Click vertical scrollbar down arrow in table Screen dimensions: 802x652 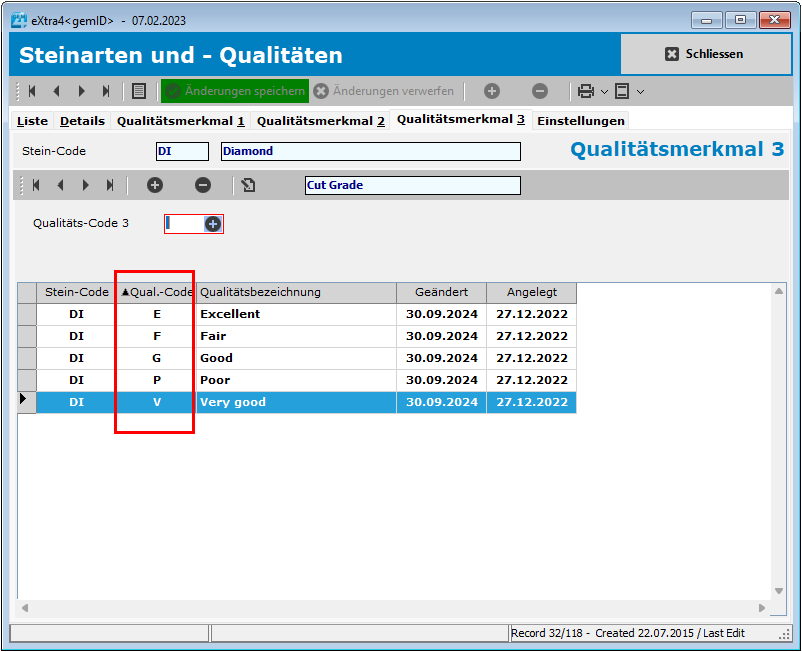click(779, 591)
